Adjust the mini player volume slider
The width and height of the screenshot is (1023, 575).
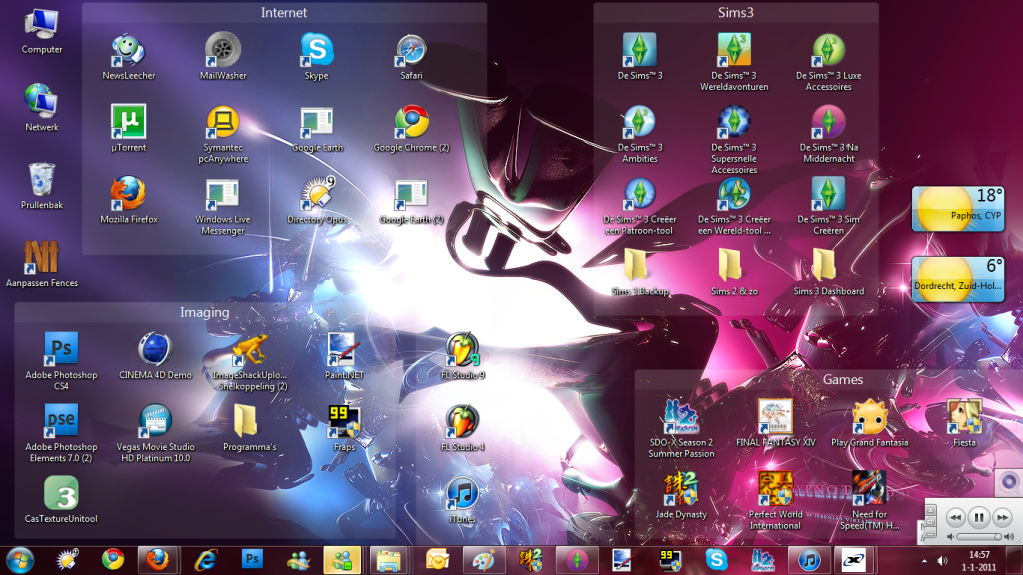pos(979,536)
